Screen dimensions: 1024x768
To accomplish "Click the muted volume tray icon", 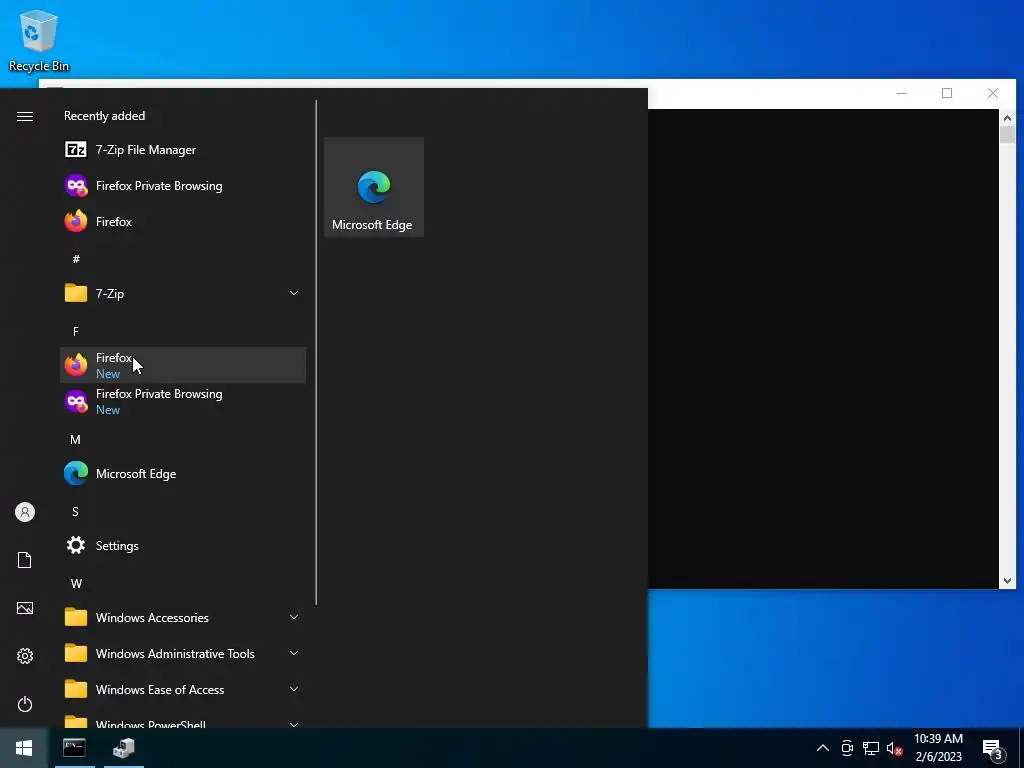I will pos(894,748).
